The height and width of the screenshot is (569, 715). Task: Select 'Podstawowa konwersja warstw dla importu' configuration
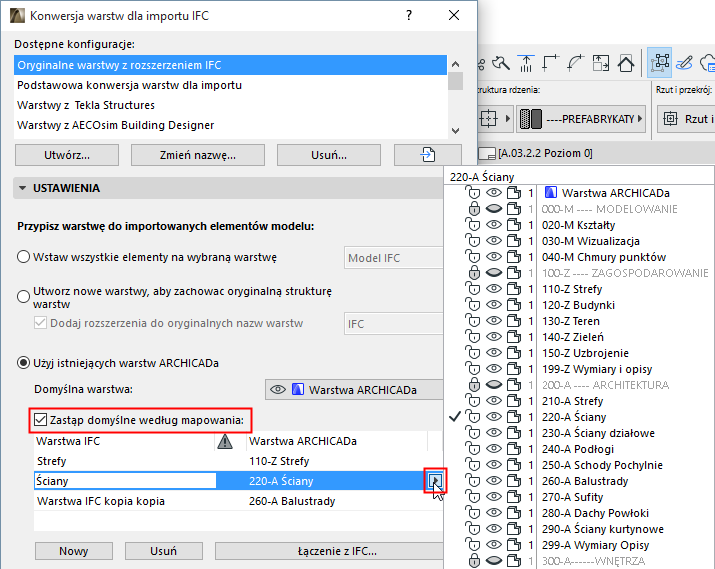pyautogui.click(x=230, y=85)
